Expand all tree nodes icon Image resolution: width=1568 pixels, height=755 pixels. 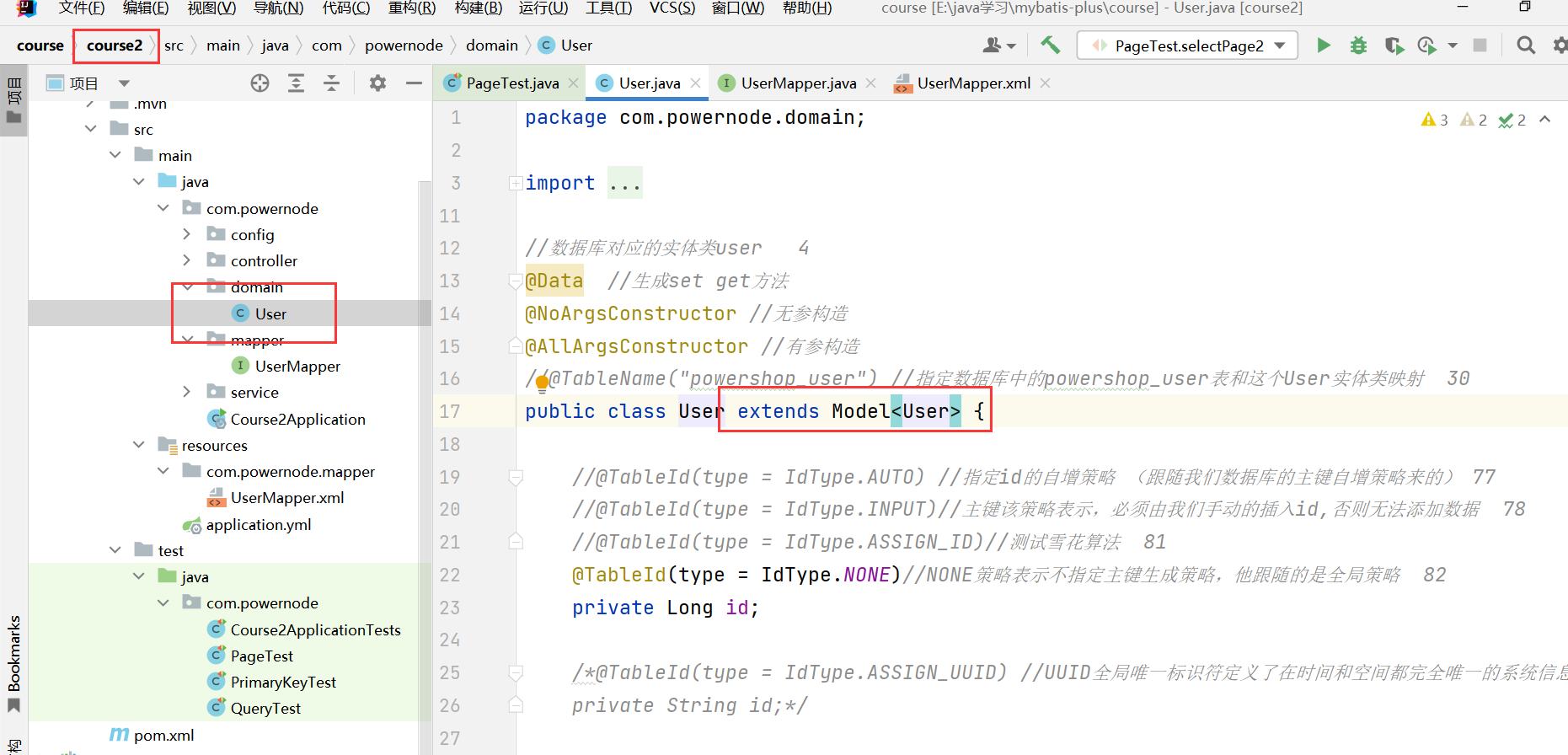296,83
